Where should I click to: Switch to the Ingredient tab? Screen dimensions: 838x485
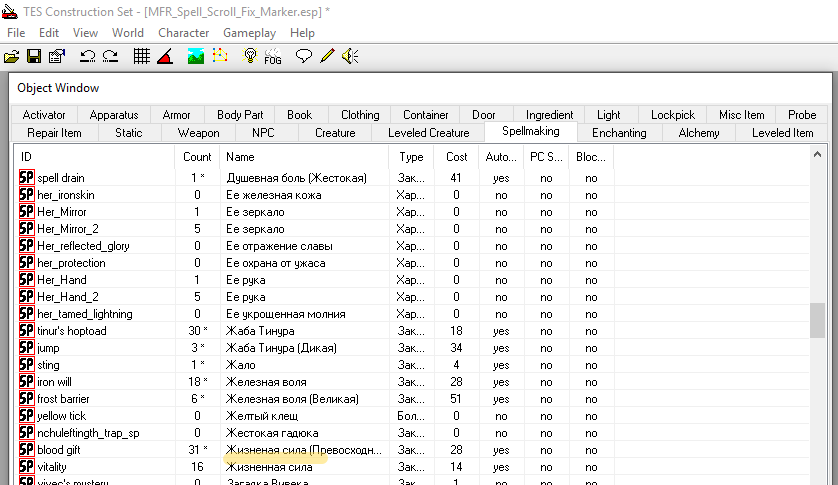point(549,115)
